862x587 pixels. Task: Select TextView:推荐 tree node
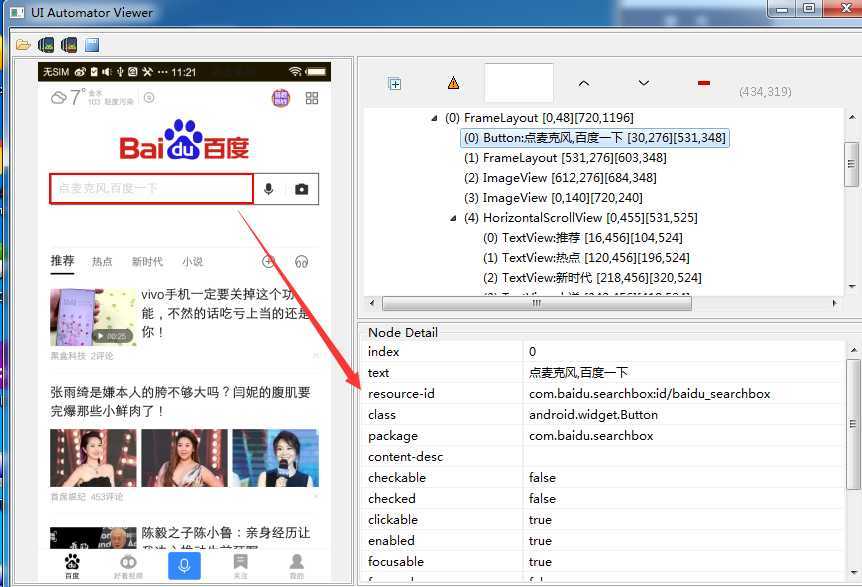tap(583, 238)
